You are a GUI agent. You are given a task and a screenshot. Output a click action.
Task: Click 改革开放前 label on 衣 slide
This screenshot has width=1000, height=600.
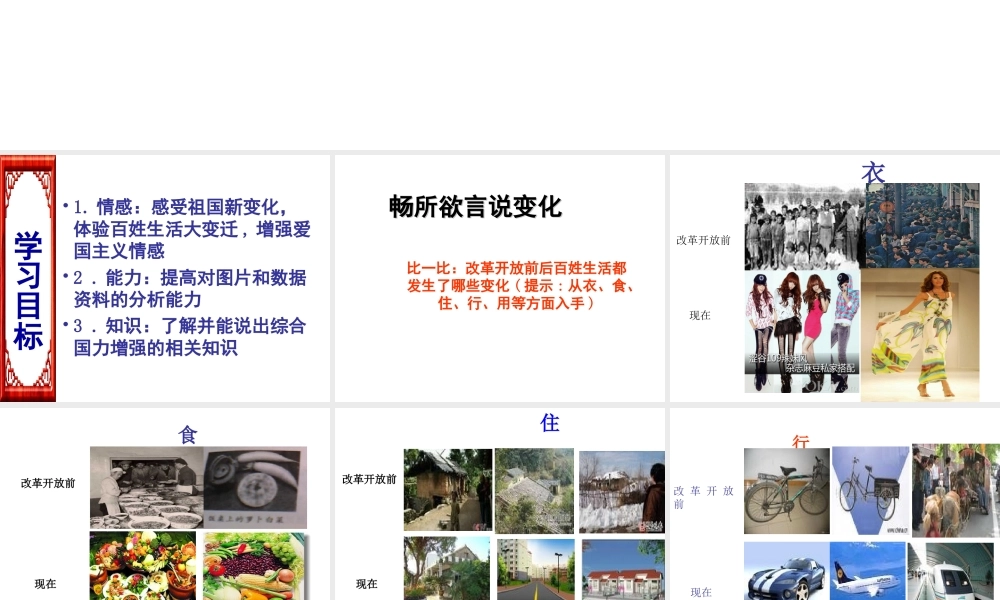click(703, 240)
